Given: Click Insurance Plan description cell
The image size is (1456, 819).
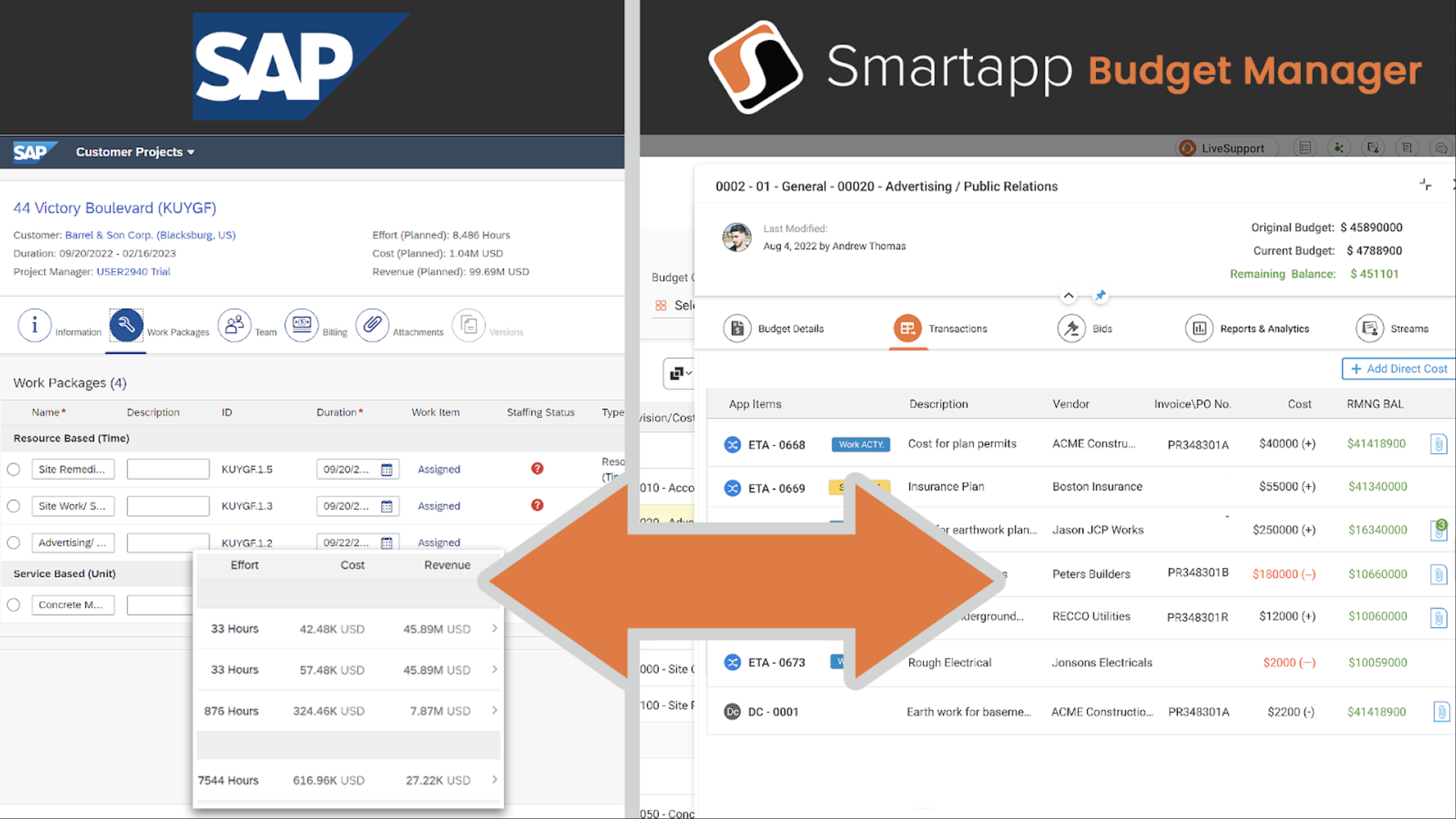Looking at the screenshot, I should pyautogui.click(x=946, y=486).
